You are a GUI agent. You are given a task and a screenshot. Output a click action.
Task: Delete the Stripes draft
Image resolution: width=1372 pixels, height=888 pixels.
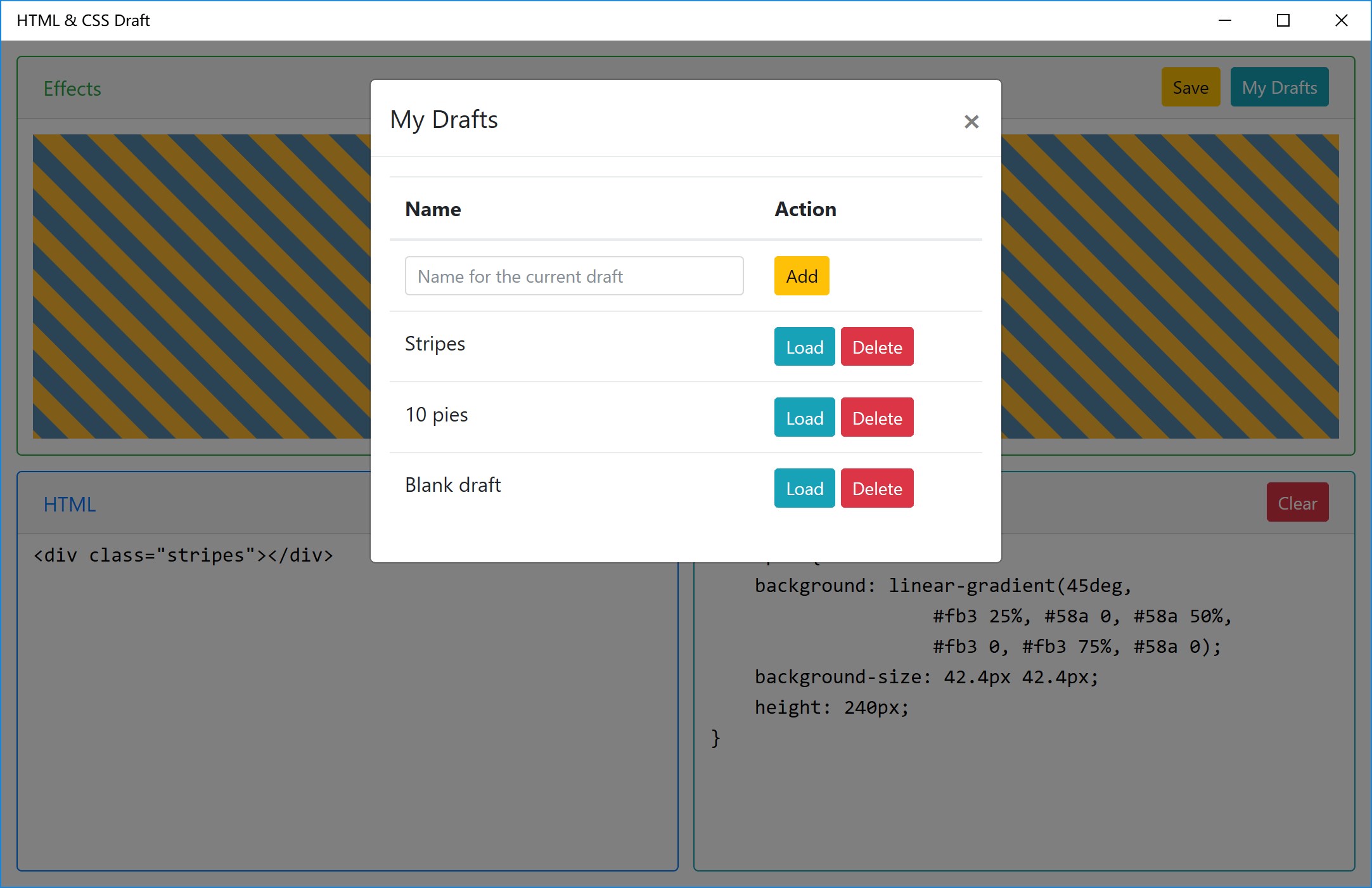click(876, 347)
